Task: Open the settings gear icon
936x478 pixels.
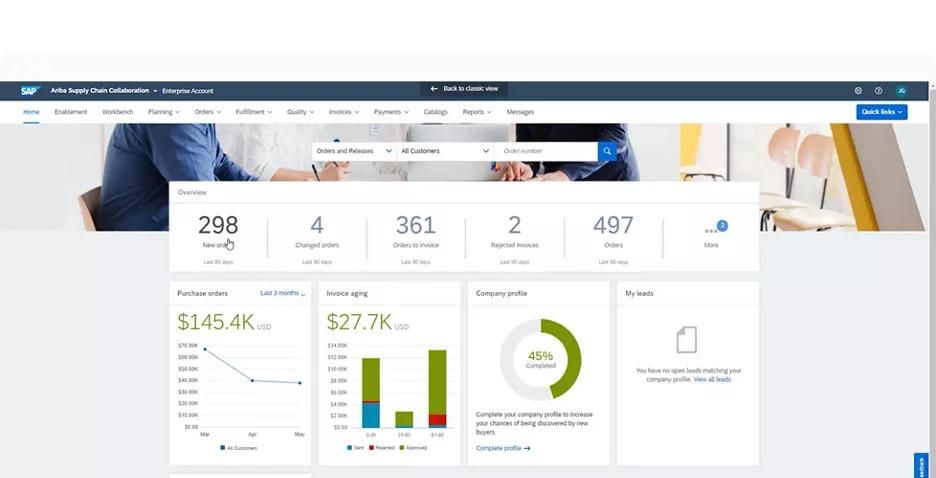Action: 858,91
